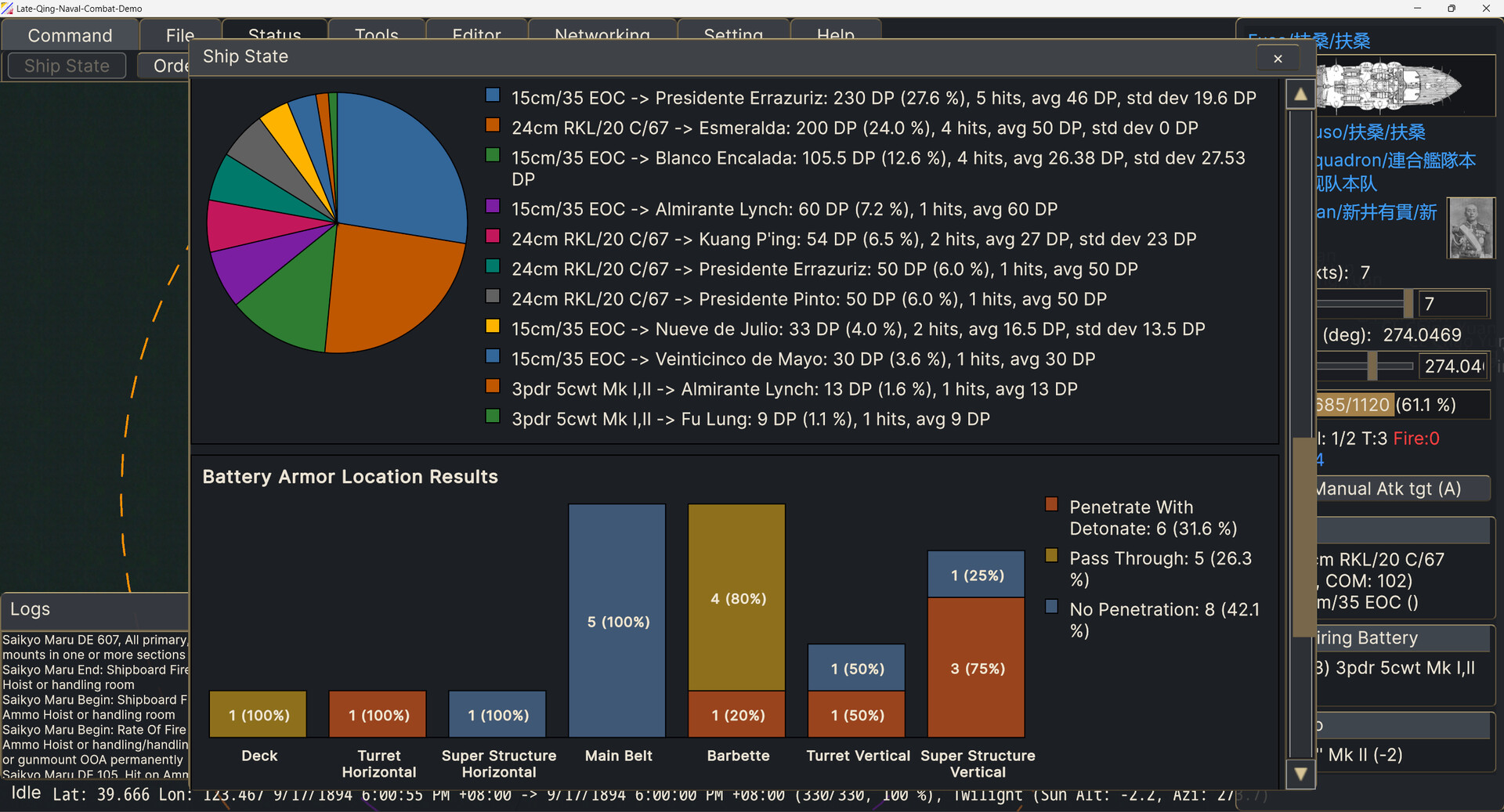1504x812 pixels.
Task: Click the heading input field showing 274.04
Action: tap(1454, 366)
